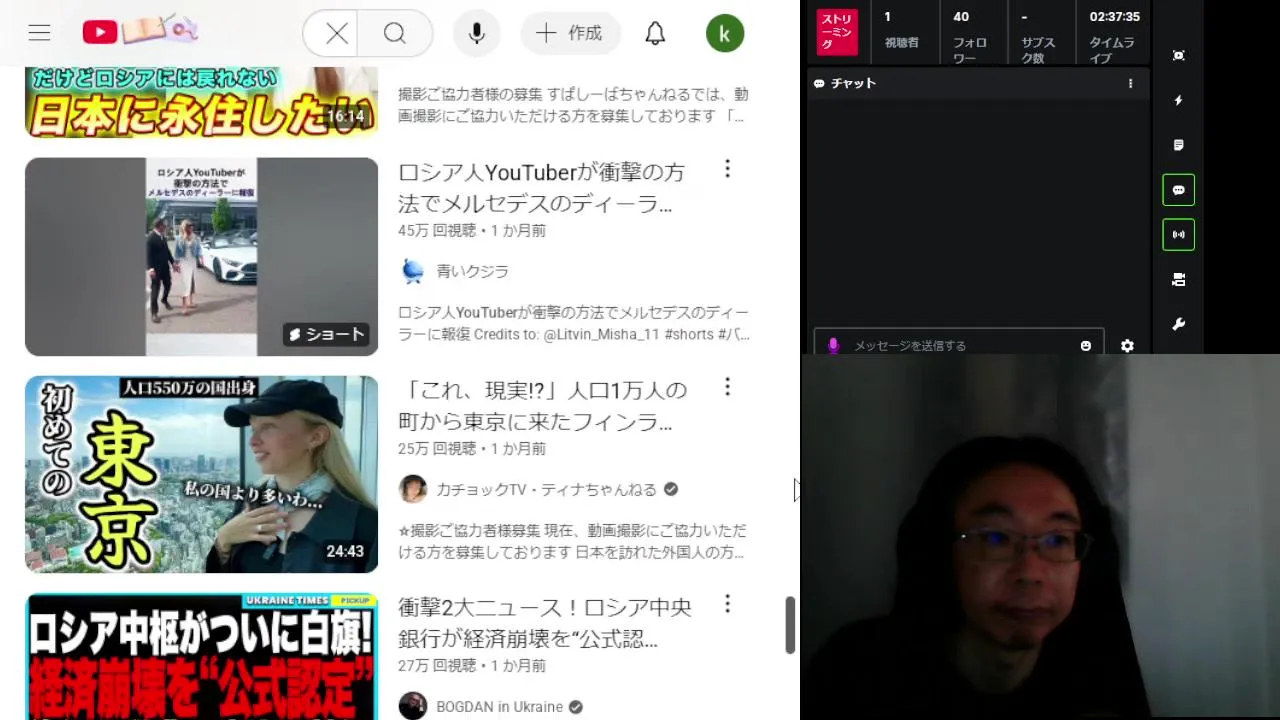
Task: Go to the 青いクジラ channel name
Action: [x=472, y=271]
